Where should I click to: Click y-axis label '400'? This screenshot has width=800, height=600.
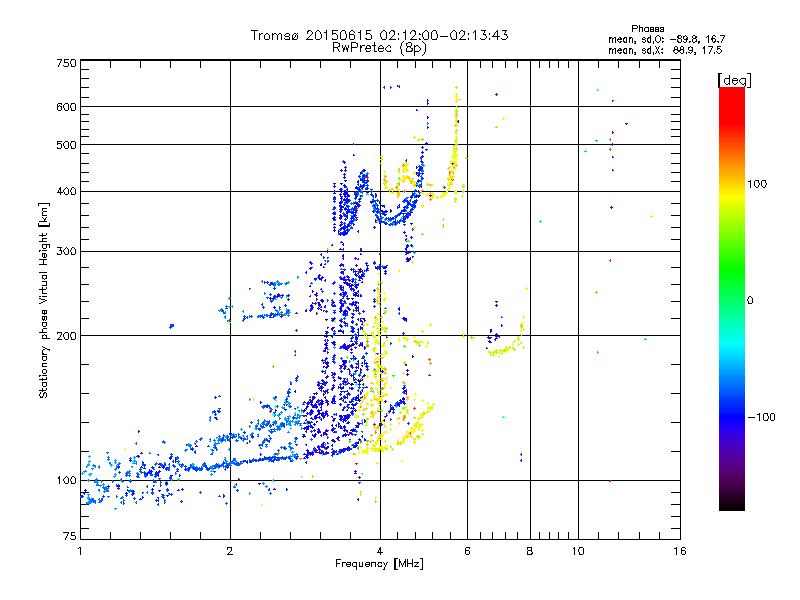pos(66,191)
